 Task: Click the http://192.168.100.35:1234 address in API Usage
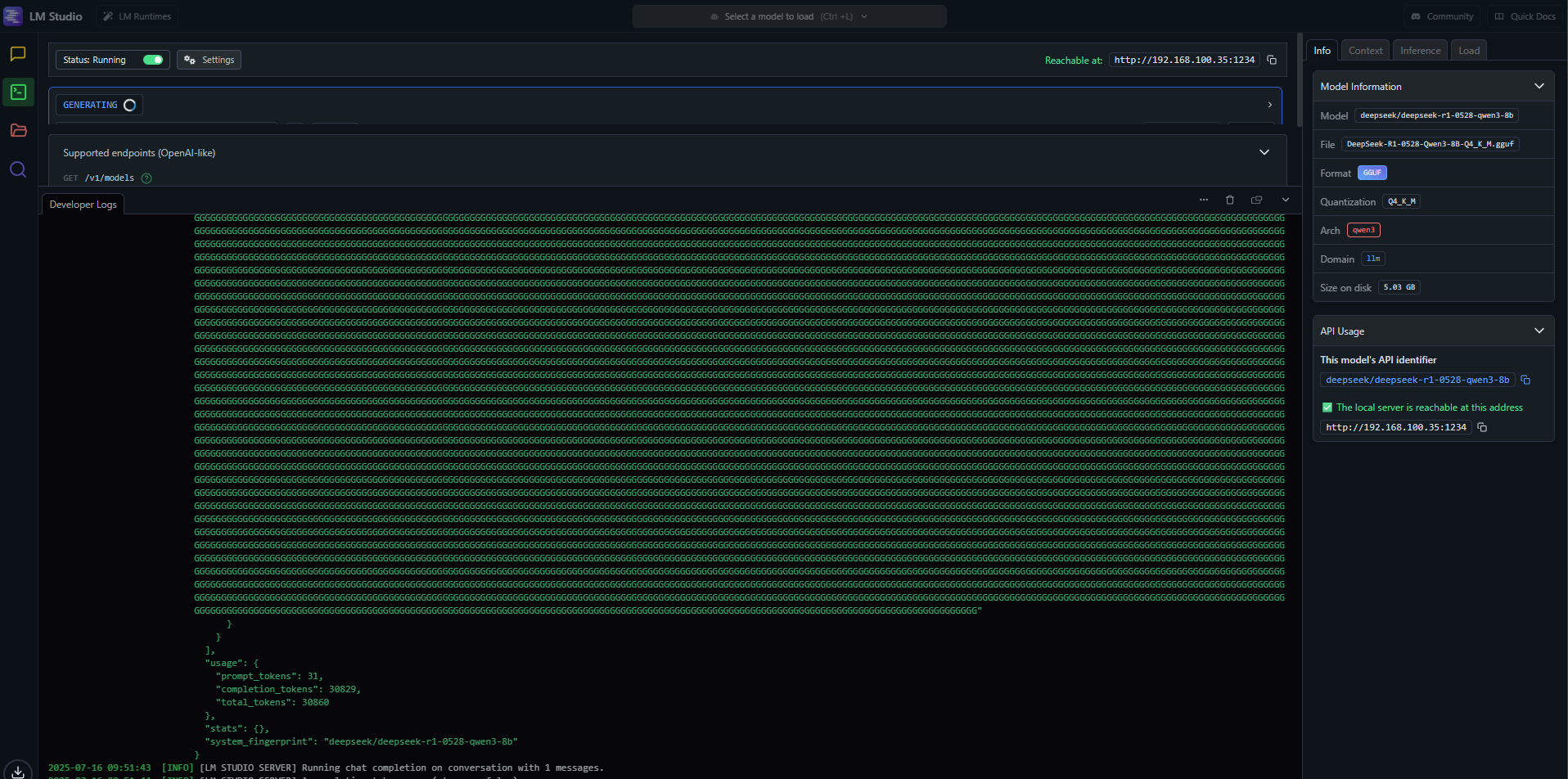[1396, 427]
